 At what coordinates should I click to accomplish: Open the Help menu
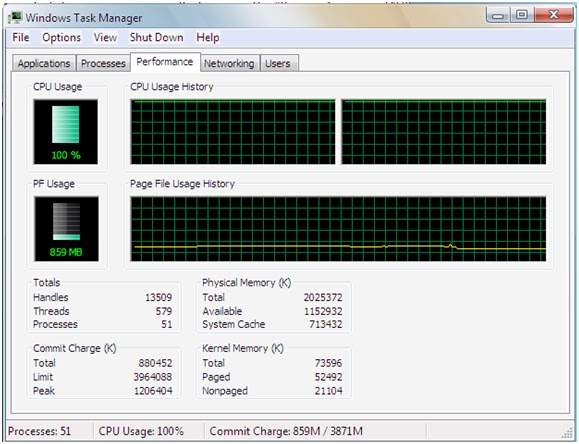pos(208,37)
